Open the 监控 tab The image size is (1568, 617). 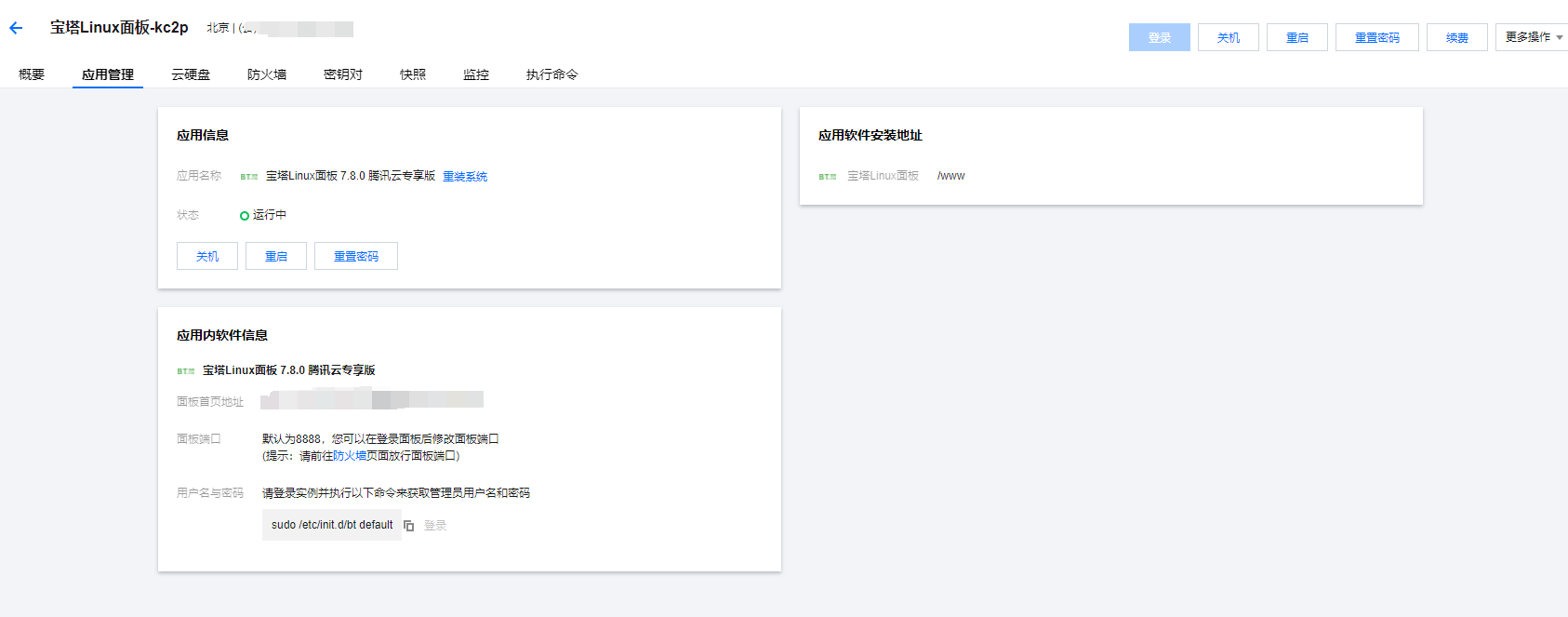[x=476, y=74]
